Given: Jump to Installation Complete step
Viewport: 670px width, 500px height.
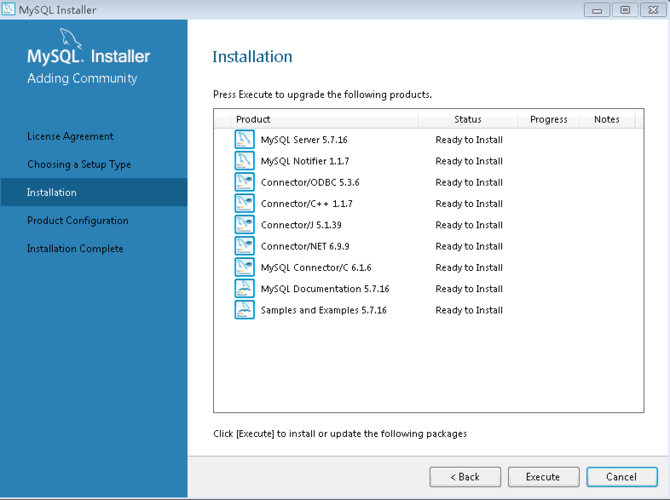Looking at the screenshot, I should [75, 249].
